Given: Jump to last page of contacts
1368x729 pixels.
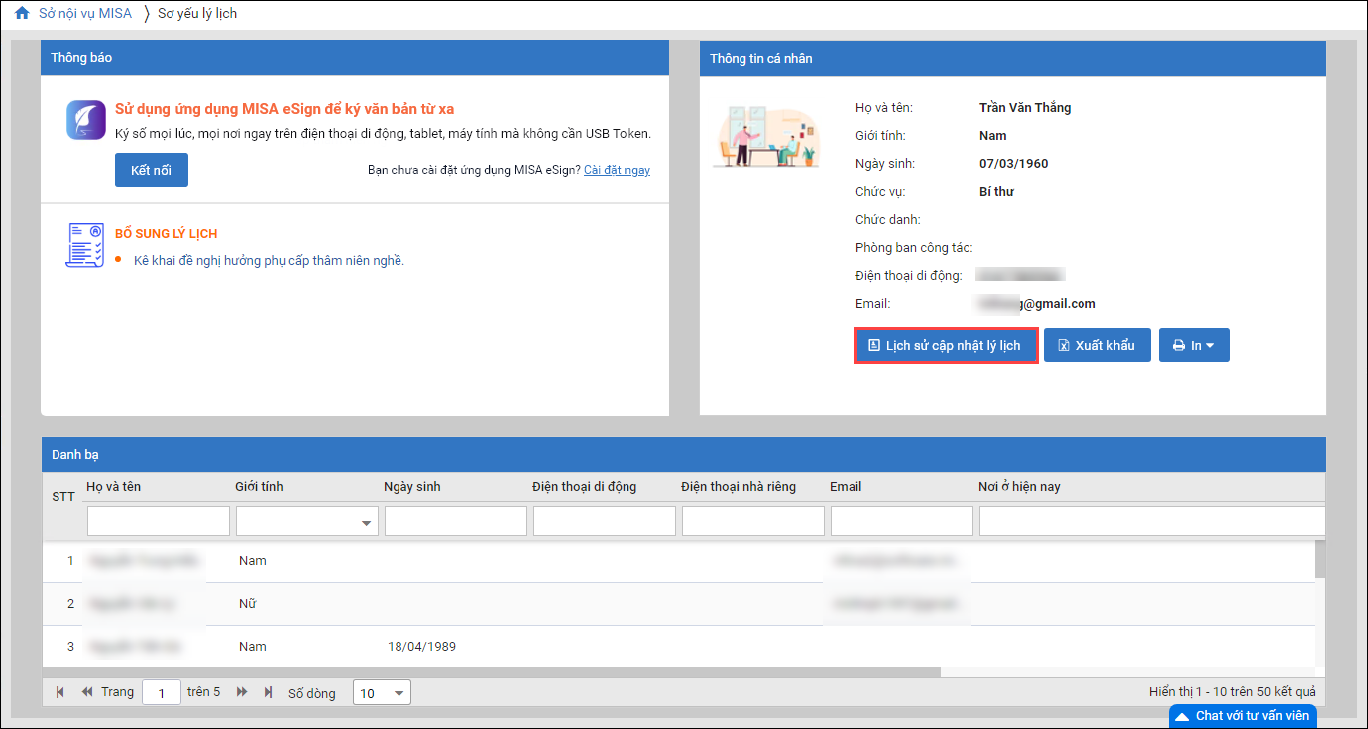Looking at the screenshot, I should point(267,692).
